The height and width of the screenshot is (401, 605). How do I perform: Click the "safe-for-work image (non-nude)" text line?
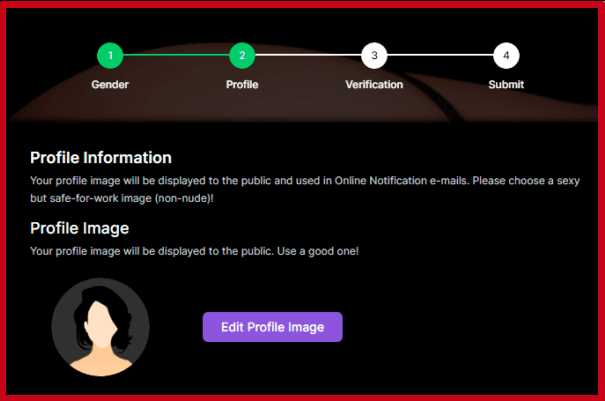pyautogui.click(x=122, y=196)
